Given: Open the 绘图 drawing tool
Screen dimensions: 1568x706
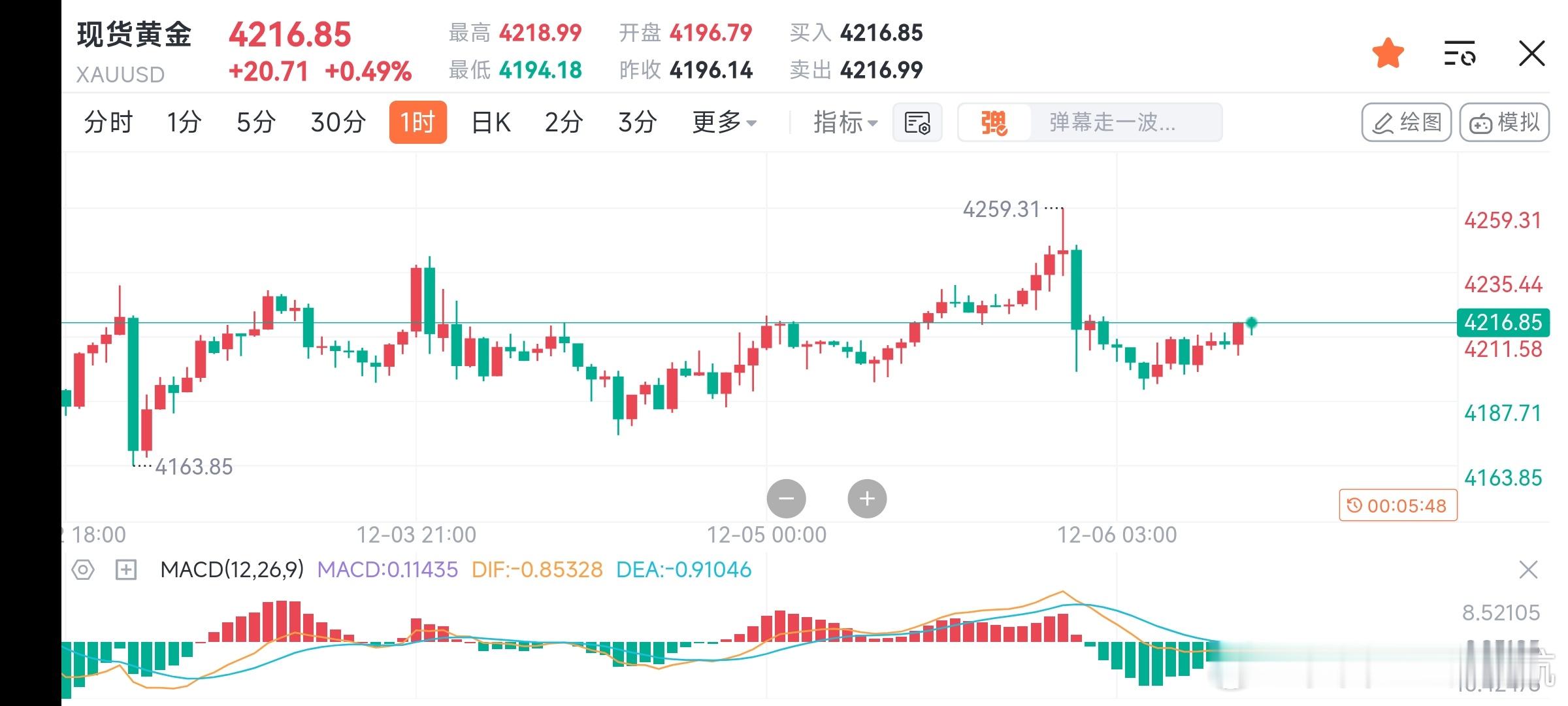Looking at the screenshot, I should [x=1406, y=122].
